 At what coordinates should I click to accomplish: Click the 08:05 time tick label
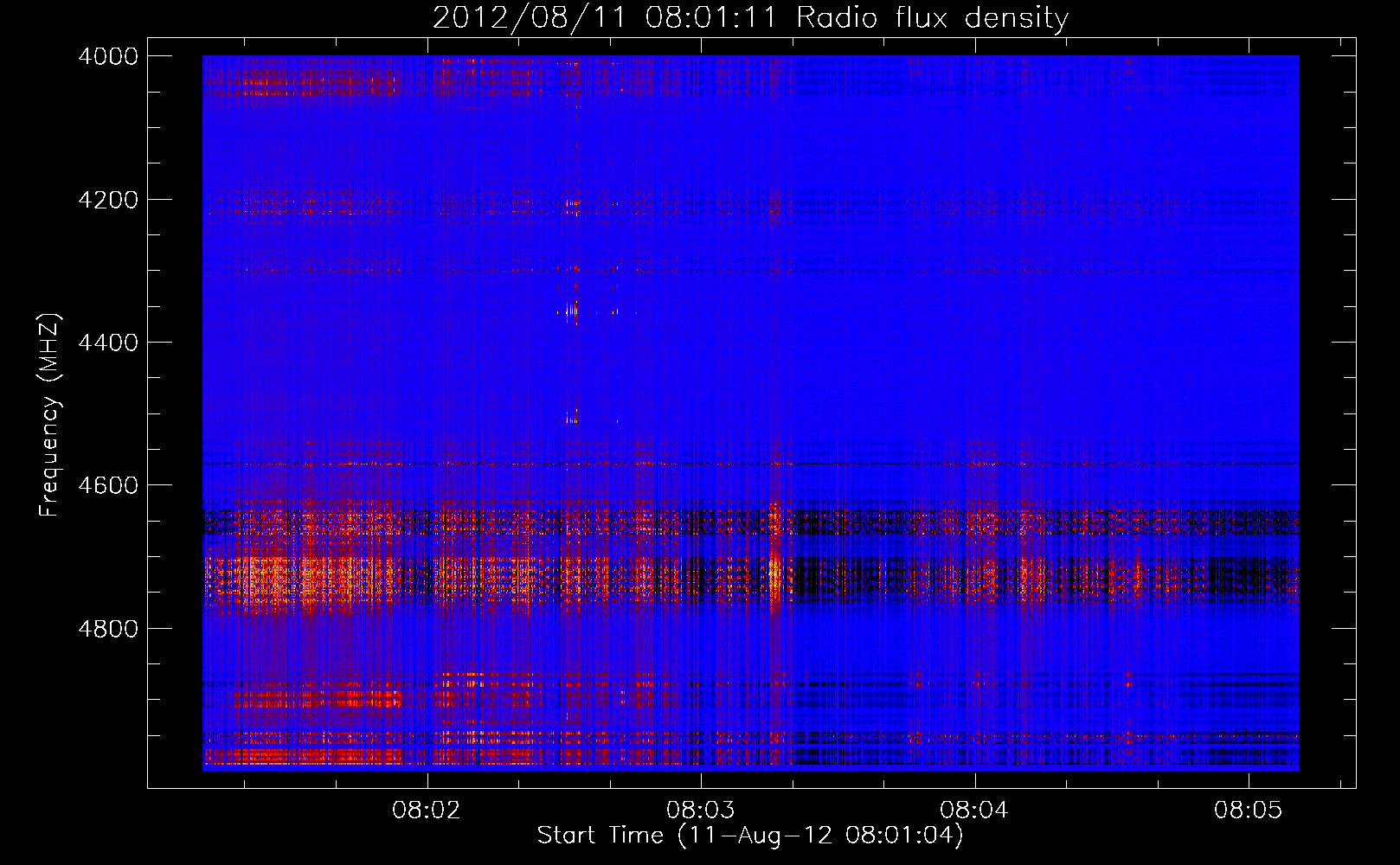[x=1248, y=810]
